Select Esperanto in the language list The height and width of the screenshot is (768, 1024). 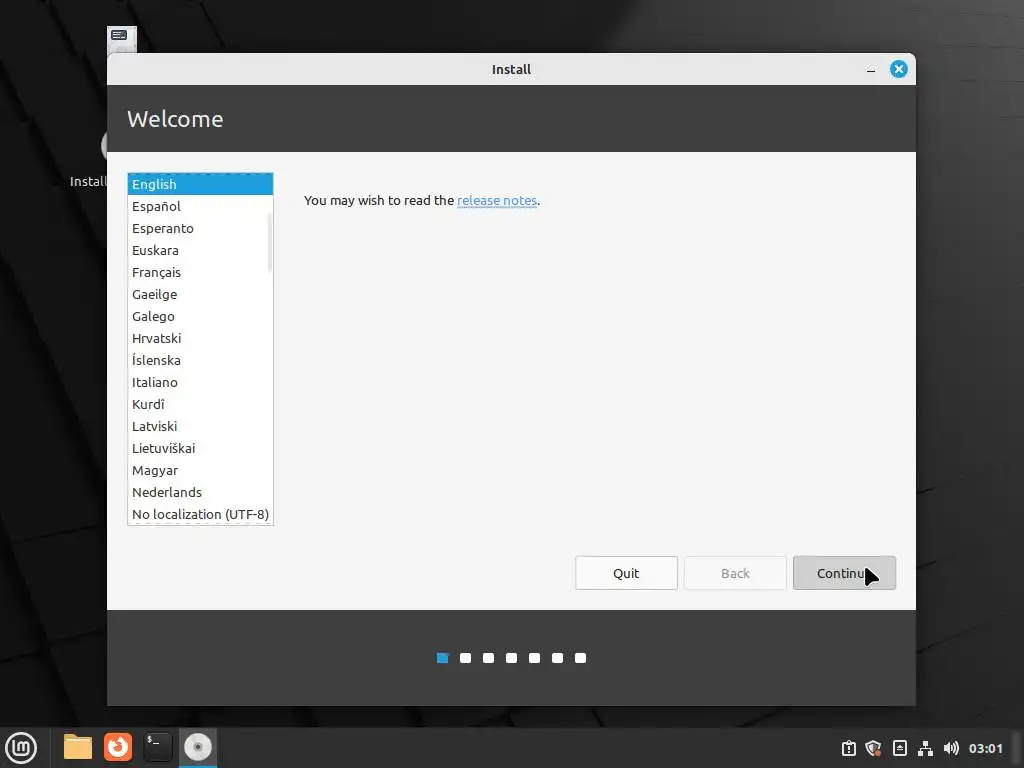pos(200,229)
